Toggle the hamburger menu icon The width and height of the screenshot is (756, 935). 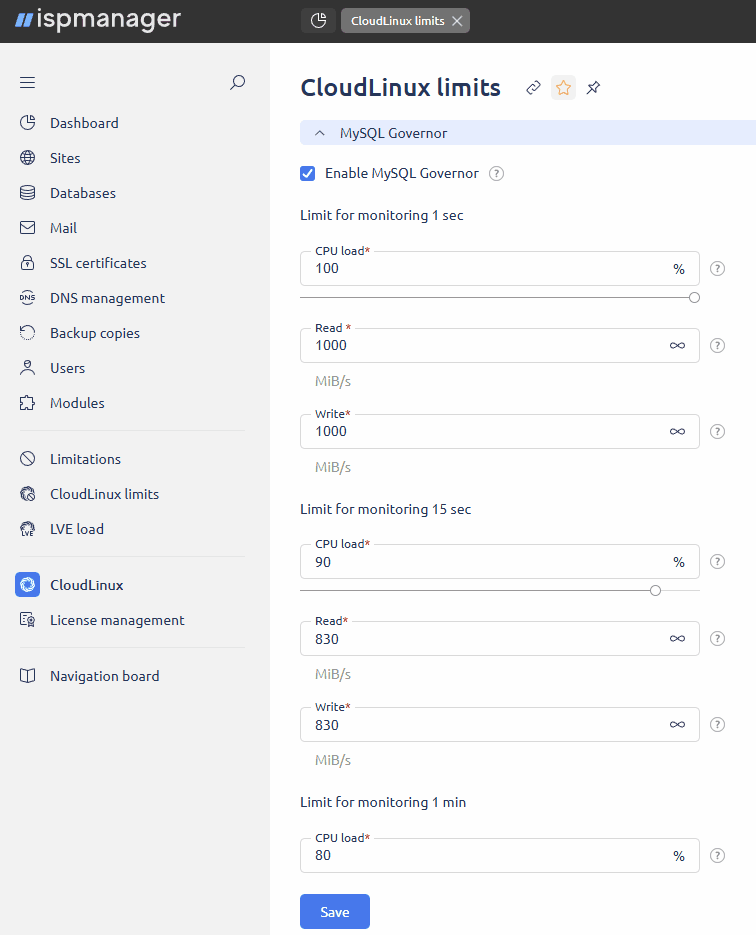[x=27, y=83]
